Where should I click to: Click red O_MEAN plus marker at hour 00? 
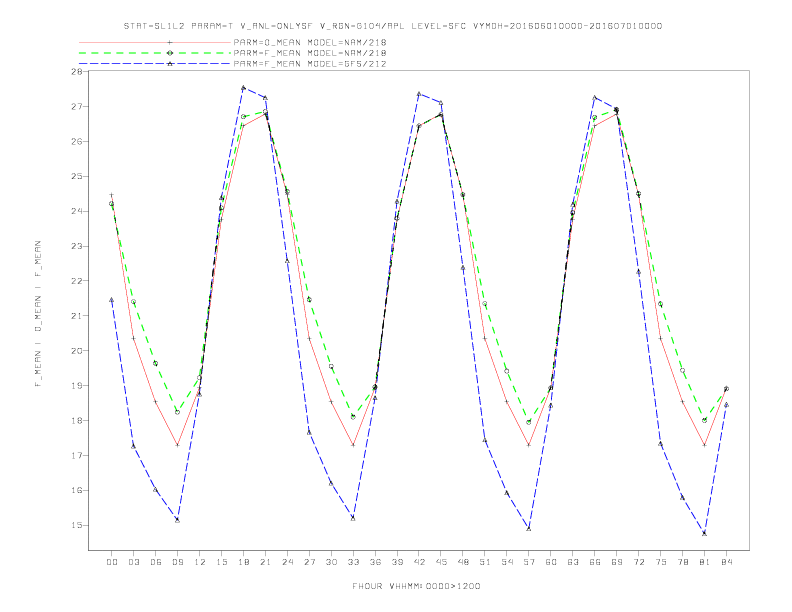112,195
